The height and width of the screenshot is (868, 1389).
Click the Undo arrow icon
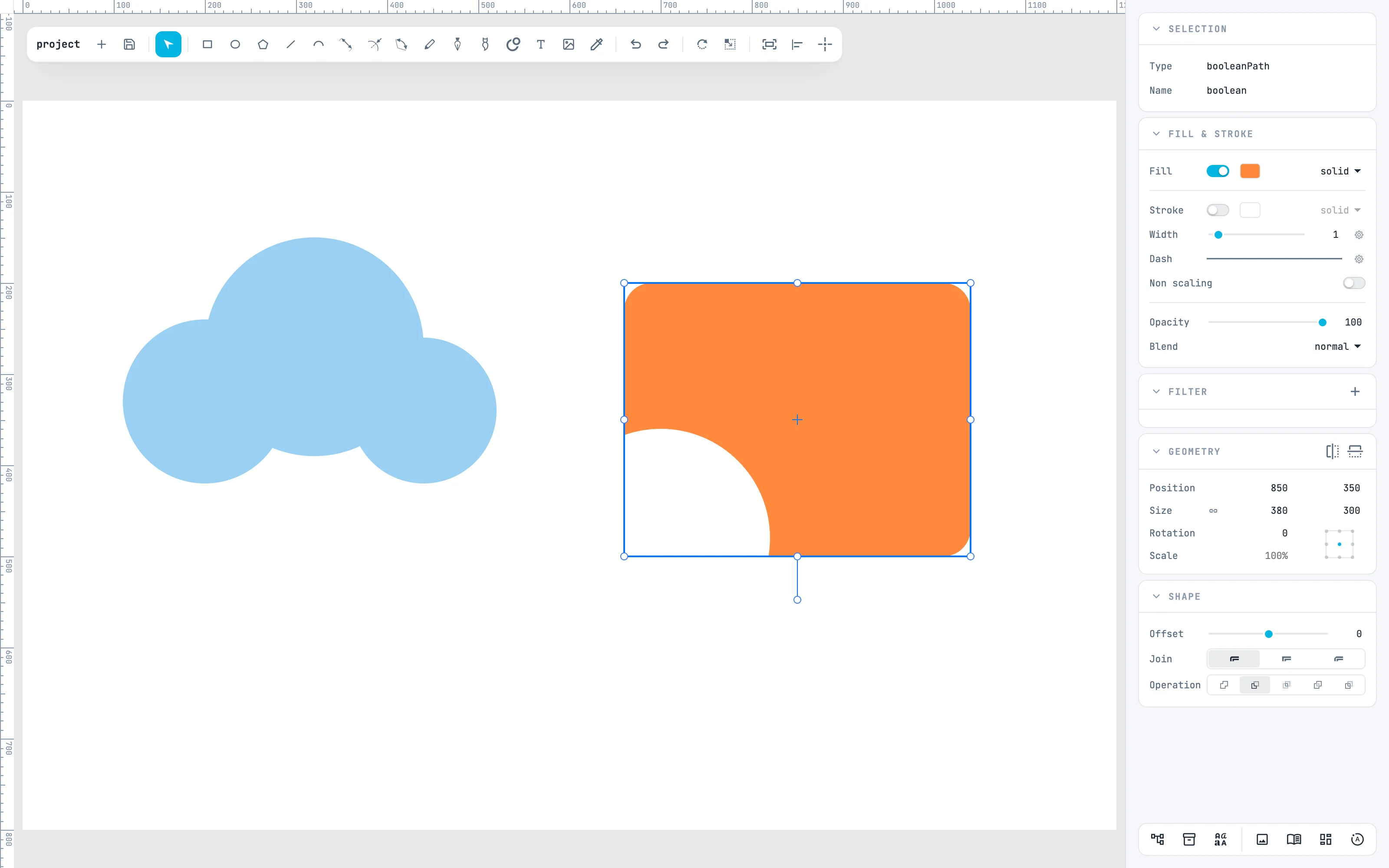[635, 44]
